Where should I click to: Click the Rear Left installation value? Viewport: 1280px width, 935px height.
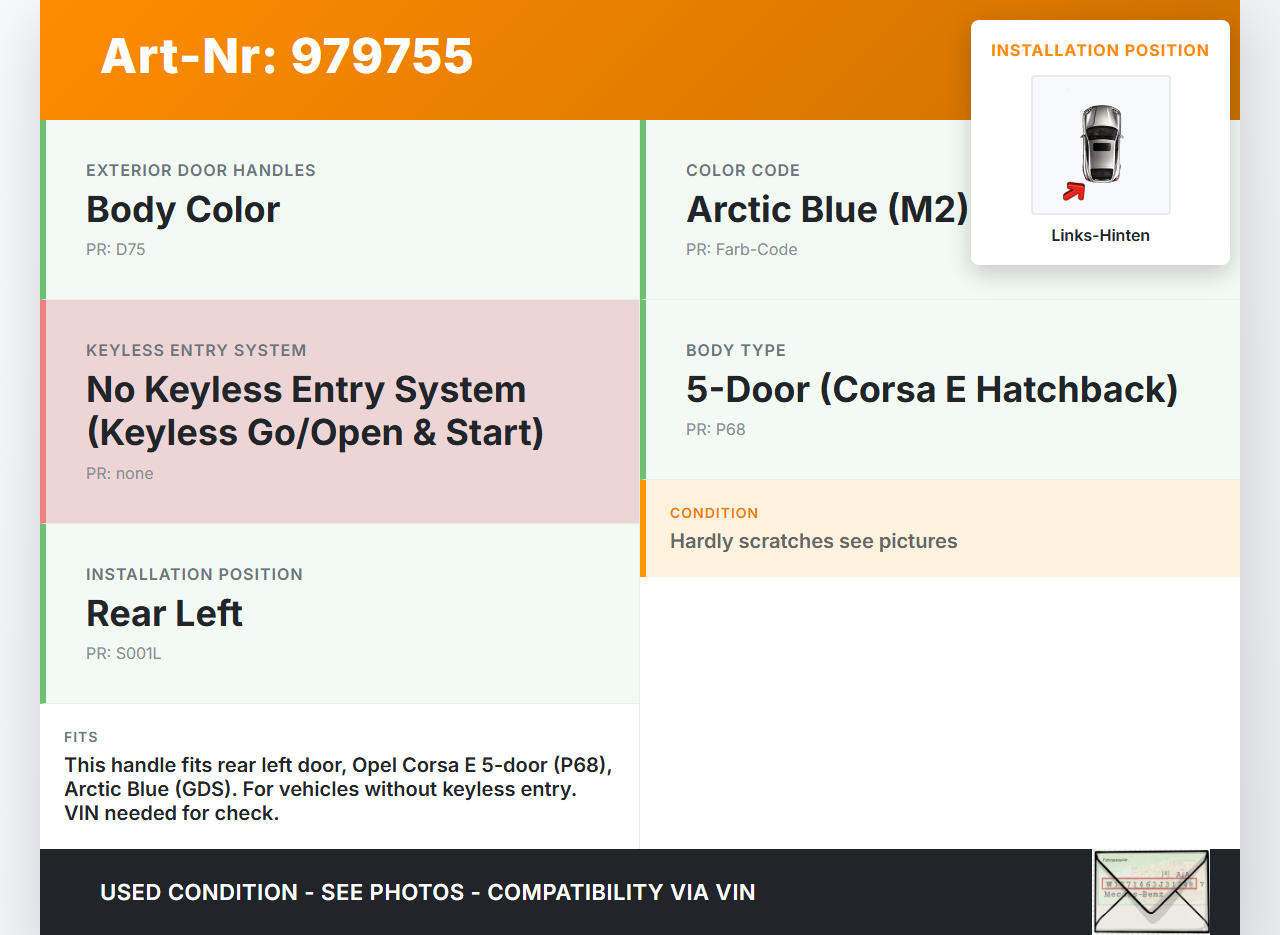(164, 614)
